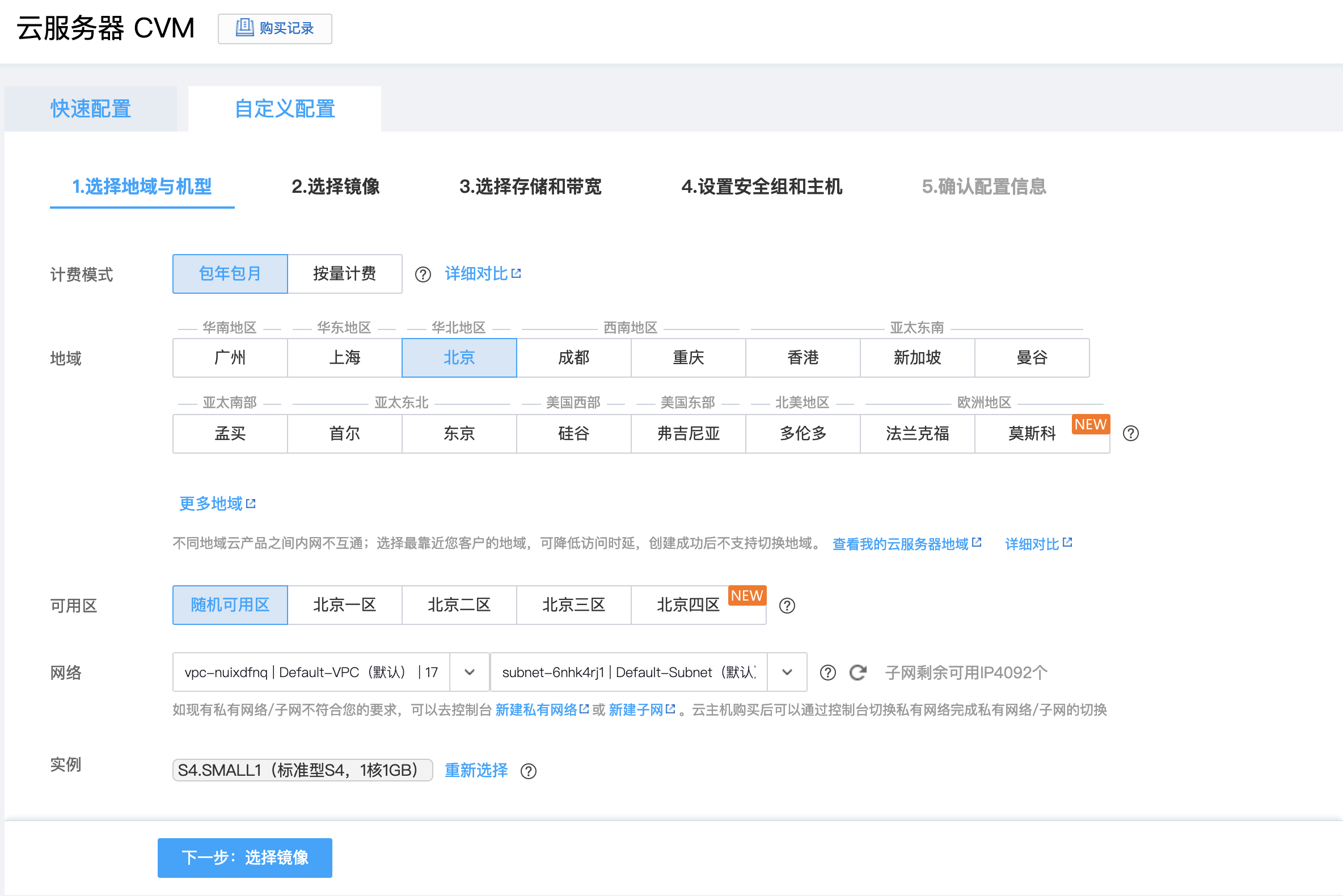Click help icon beside availability zones
This screenshot has width=1343, height=896.
pyautogui.click(x=788, y=606)
